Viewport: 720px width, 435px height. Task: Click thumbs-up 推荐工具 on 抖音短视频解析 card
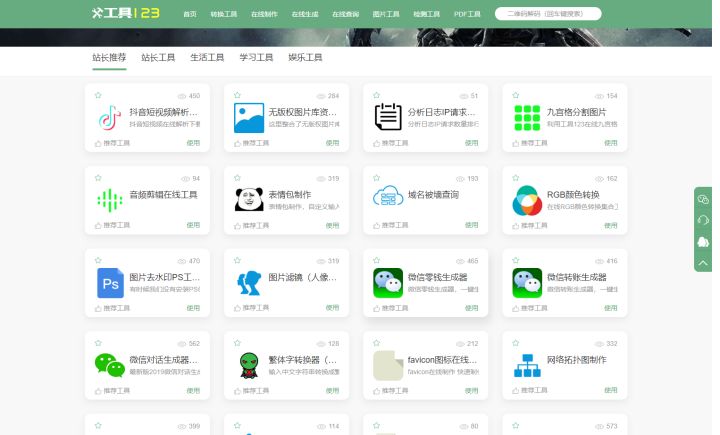pos(112,143)
